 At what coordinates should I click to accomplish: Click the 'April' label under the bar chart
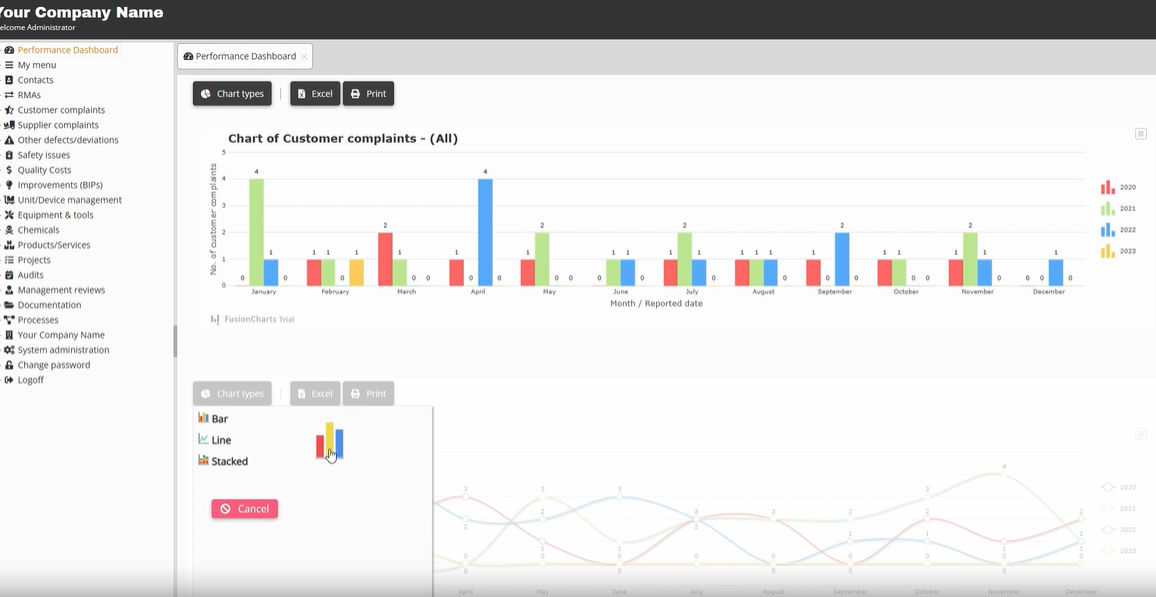[478, 292]
